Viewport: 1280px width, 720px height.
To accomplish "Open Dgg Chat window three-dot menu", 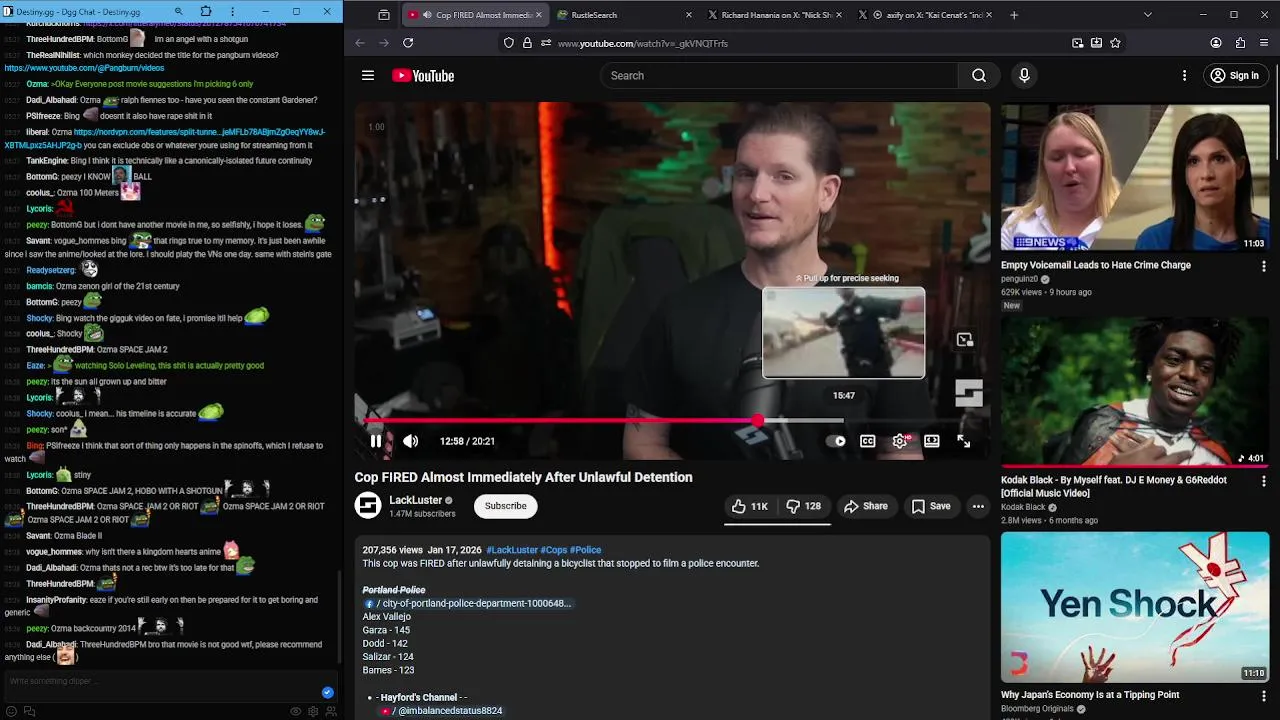I will [232, 12].
